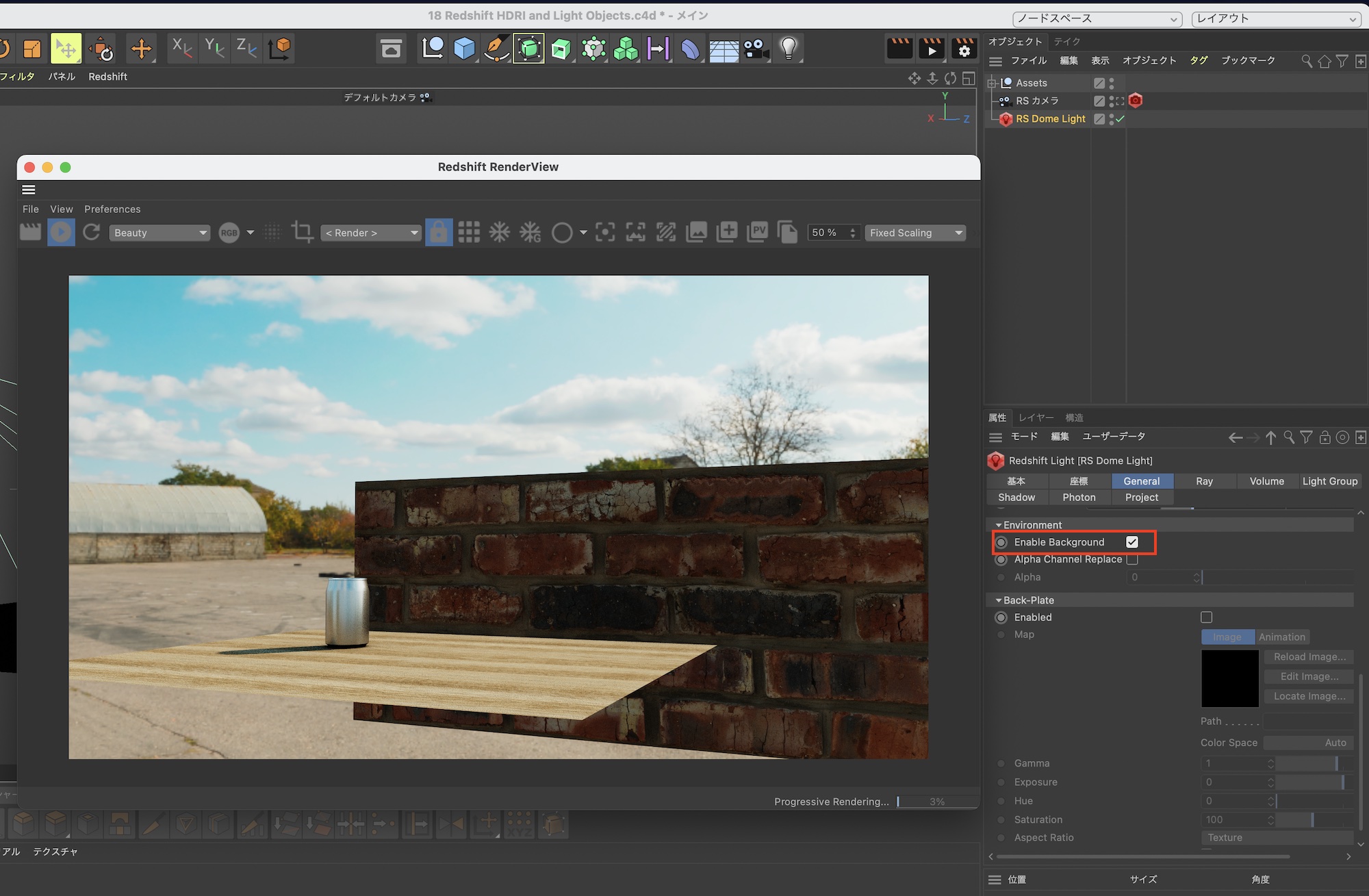Open the Fixed Scaling dropdown
The width and height of the screenshot is (1369, 896).
(x=914, y=233)
